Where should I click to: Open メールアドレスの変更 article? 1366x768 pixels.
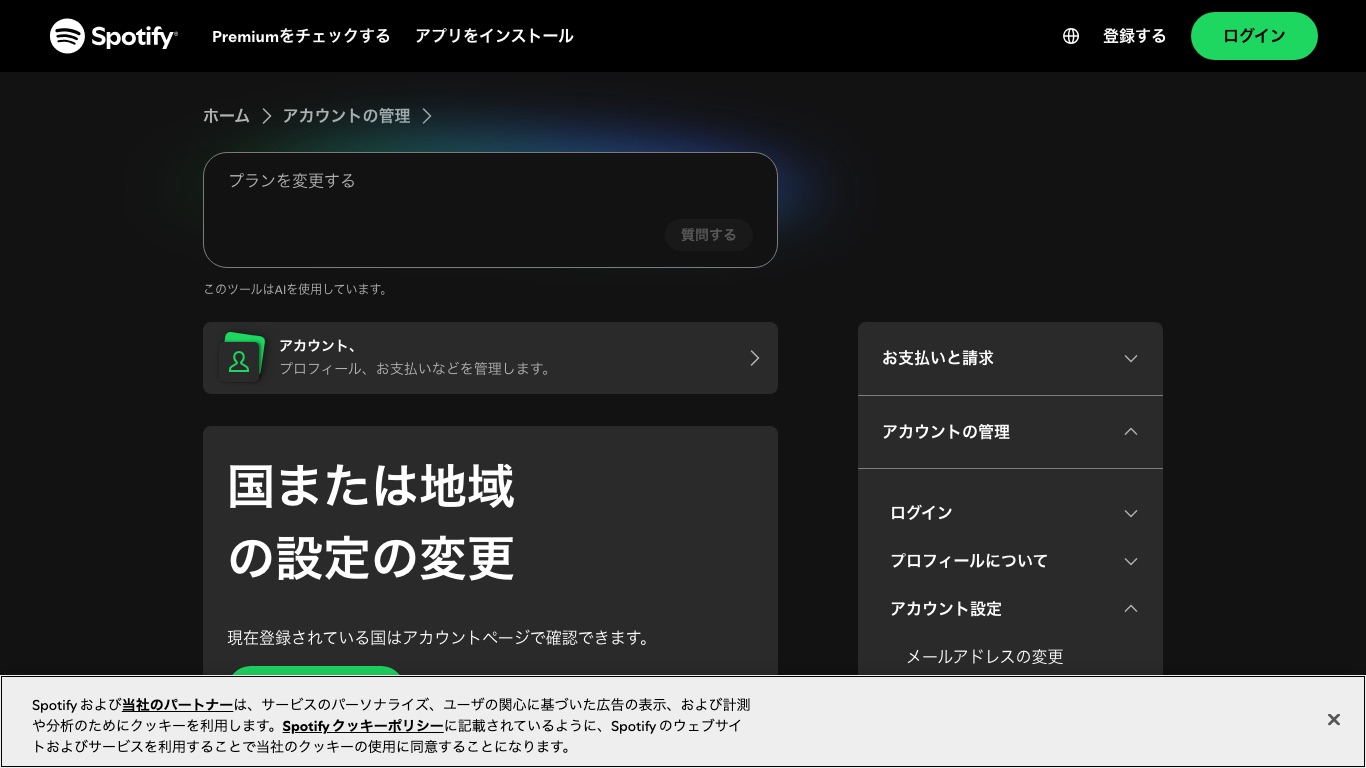pos(985,657)
